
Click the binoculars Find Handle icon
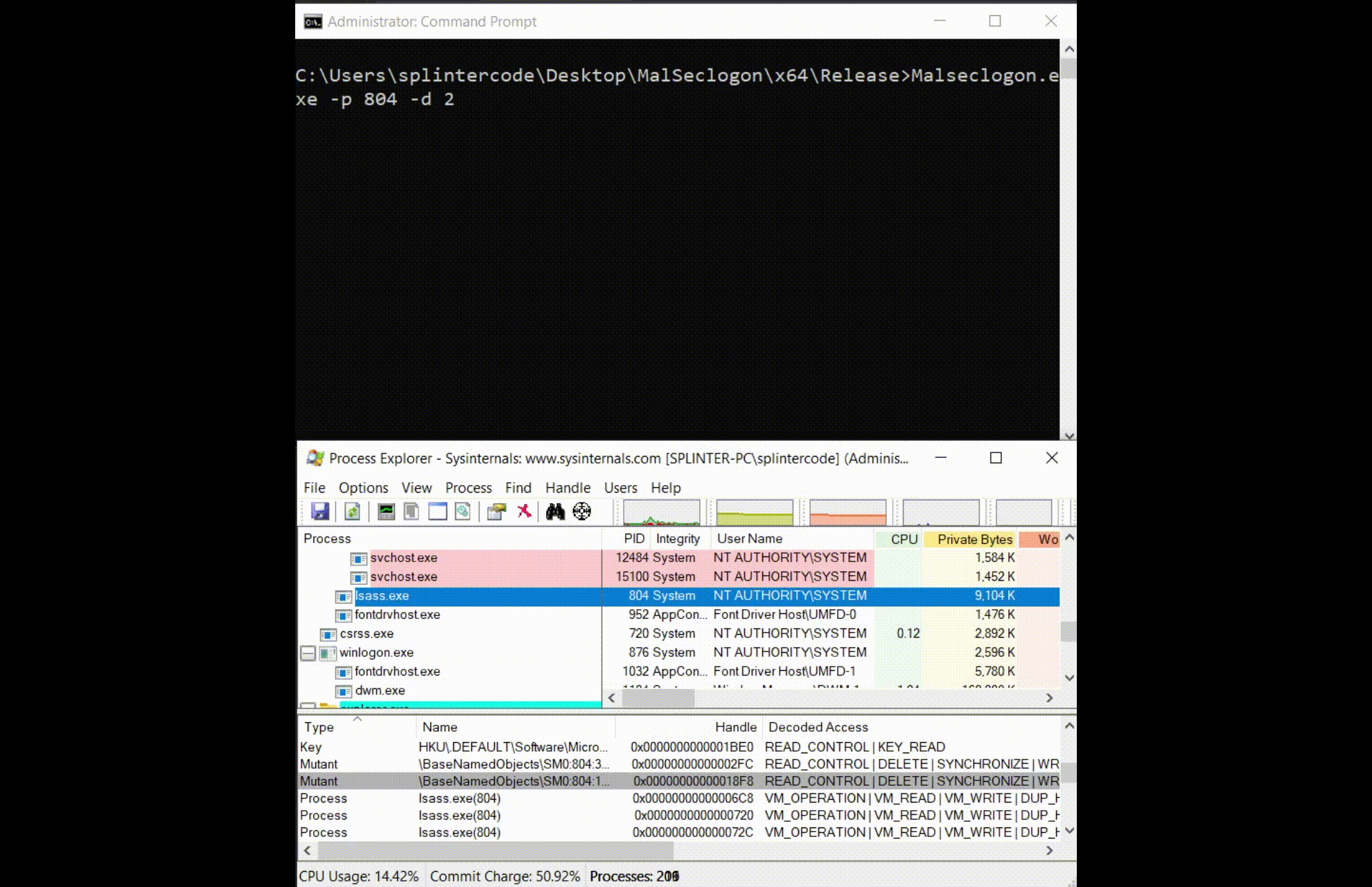555,512
